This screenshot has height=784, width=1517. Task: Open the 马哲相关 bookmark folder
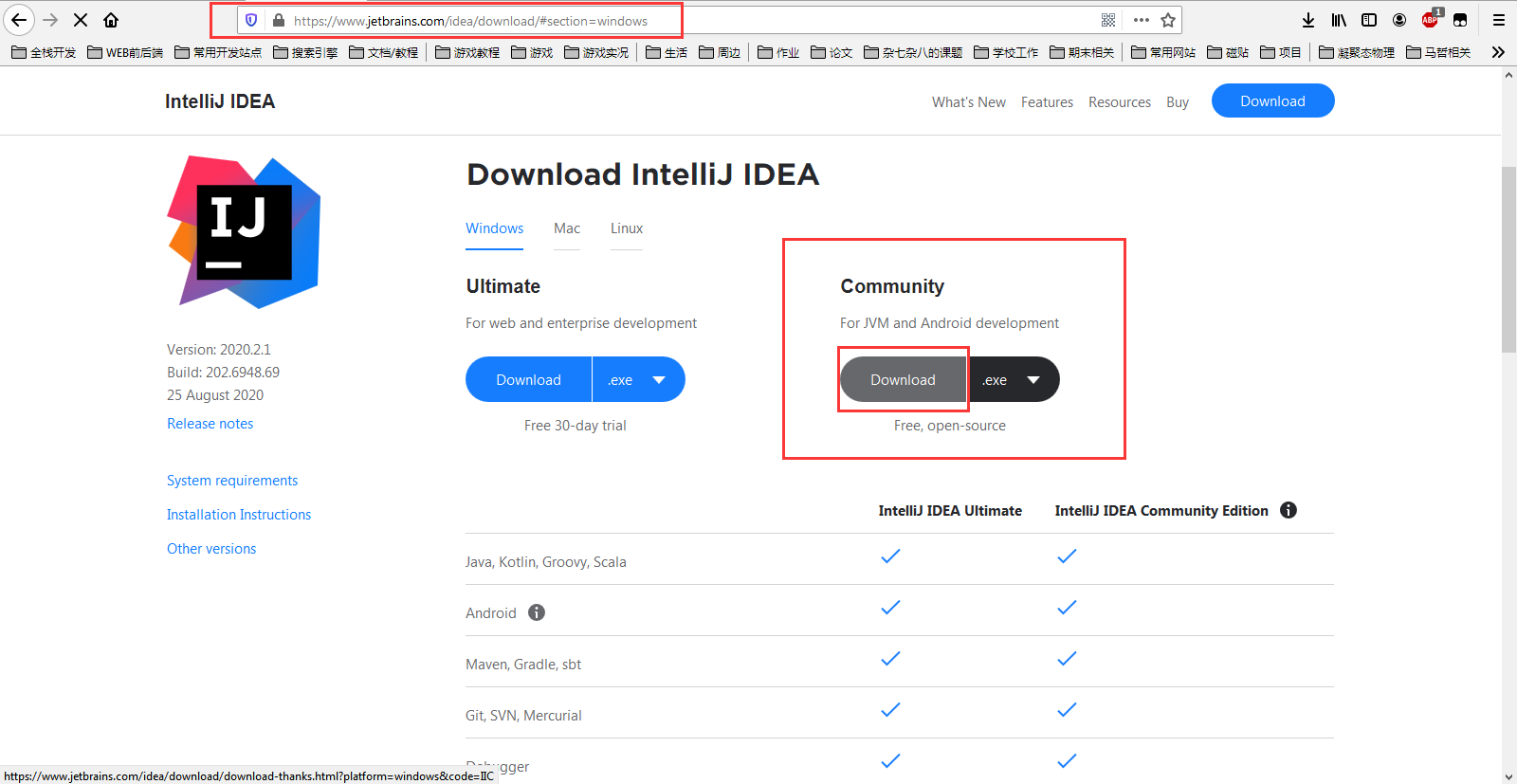pos(1438,52)
